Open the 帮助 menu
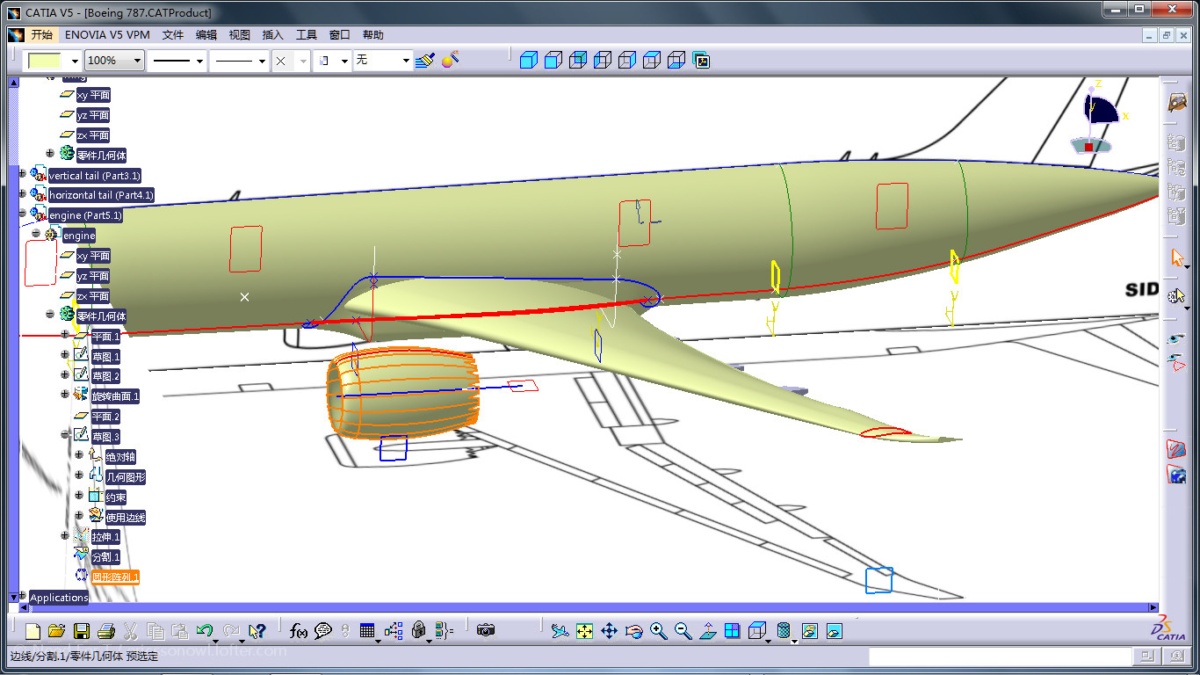Image resolution: width=1200 pixels, height=675 pixels. pos(373,35)
